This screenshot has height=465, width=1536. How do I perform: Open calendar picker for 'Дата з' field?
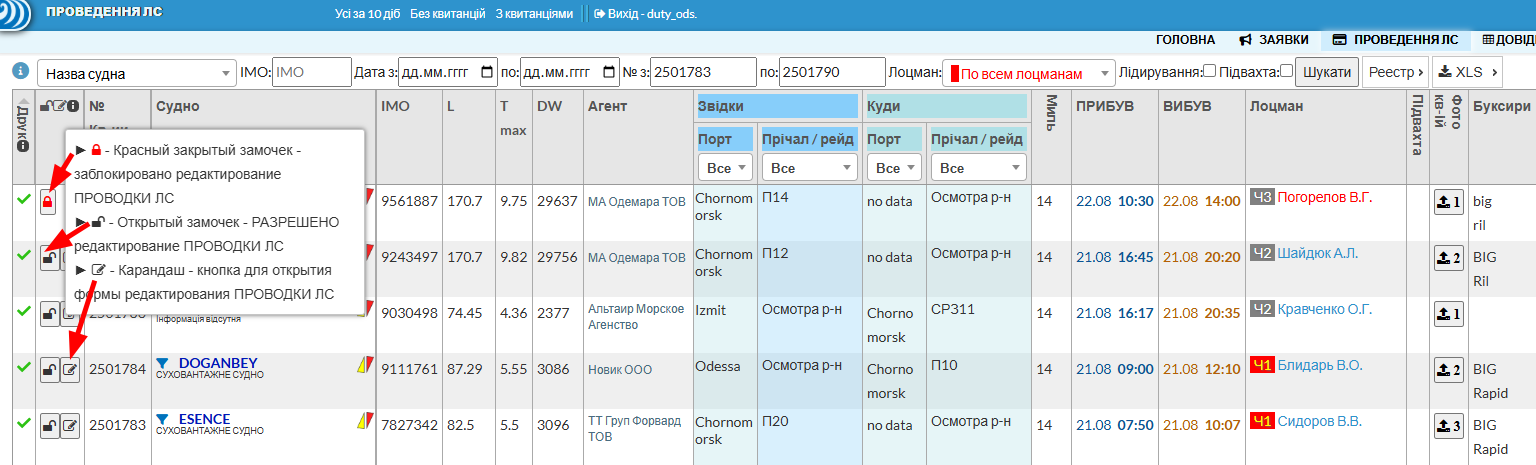487,72
